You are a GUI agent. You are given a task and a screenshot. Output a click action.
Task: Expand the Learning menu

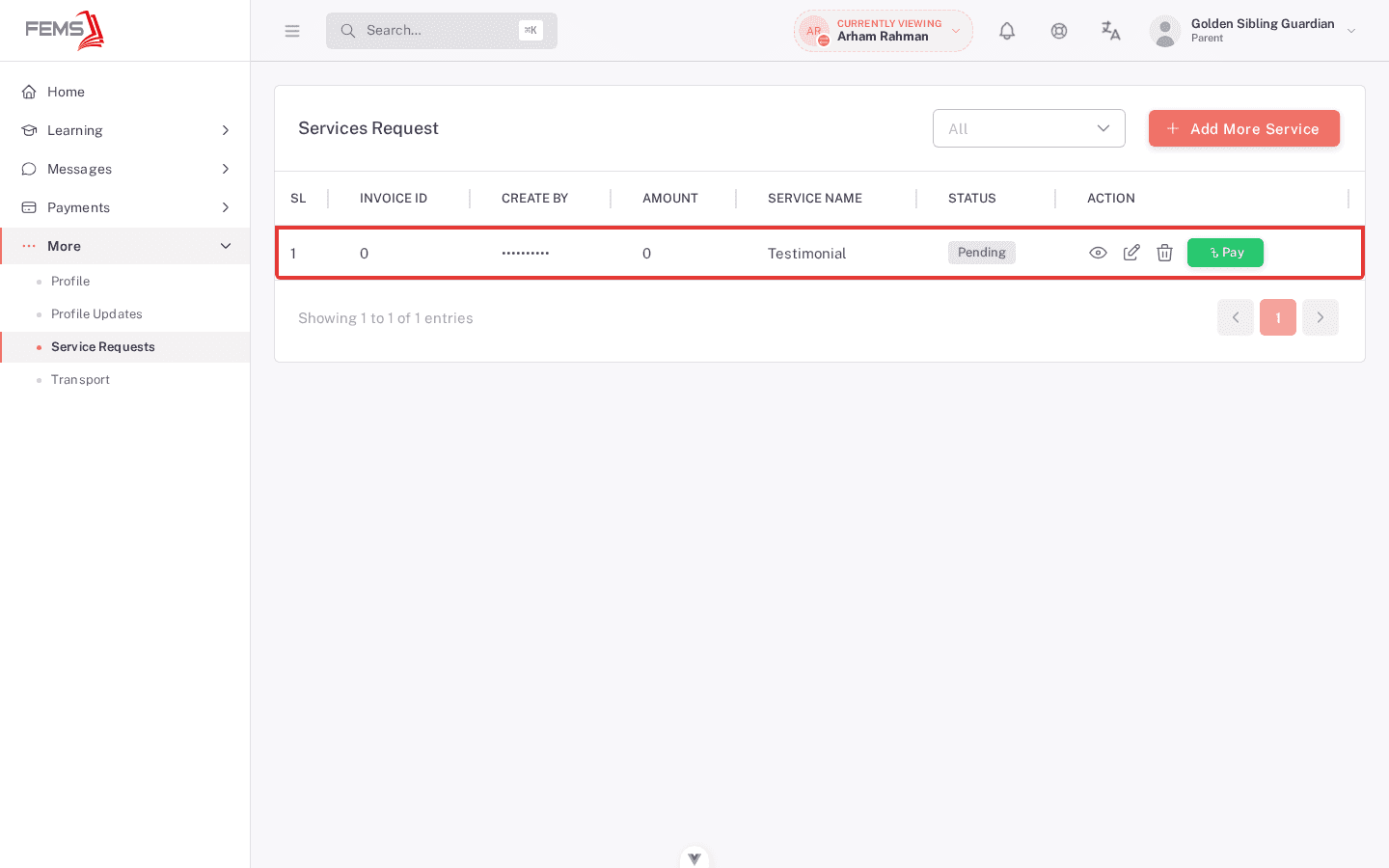click(125, 130)
